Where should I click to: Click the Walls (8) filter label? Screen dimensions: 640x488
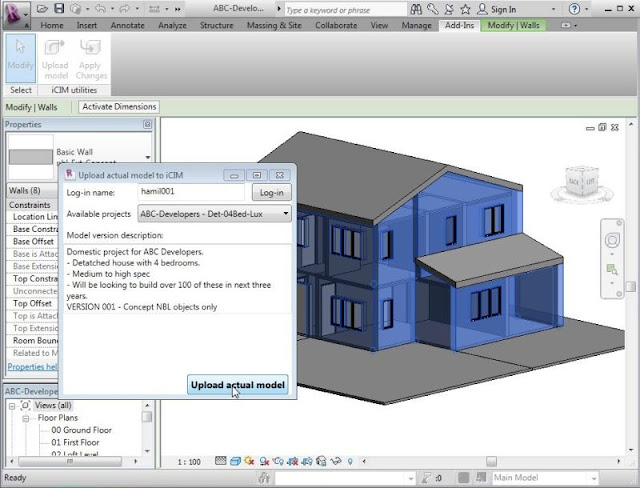(x=24, y=191)
